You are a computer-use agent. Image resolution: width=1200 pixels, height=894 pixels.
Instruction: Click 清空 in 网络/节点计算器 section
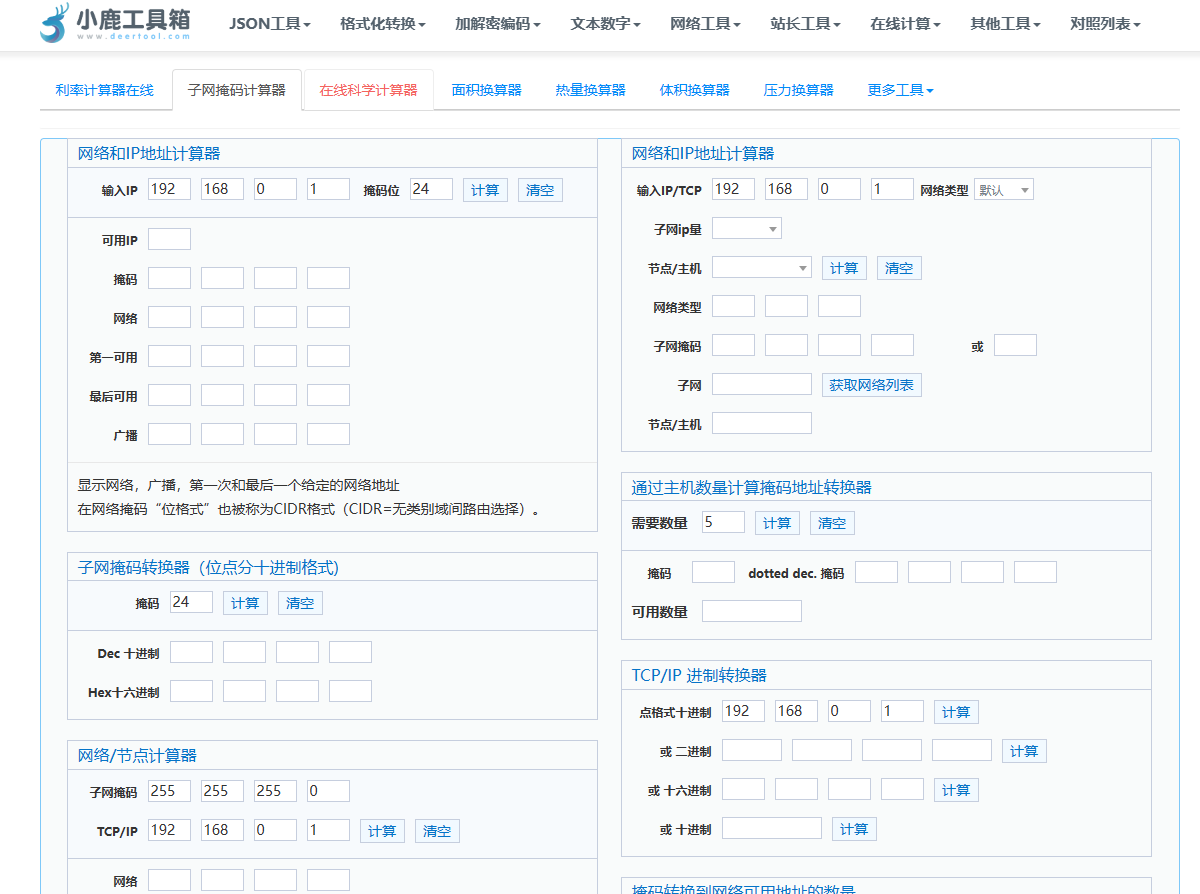[437, 831]
